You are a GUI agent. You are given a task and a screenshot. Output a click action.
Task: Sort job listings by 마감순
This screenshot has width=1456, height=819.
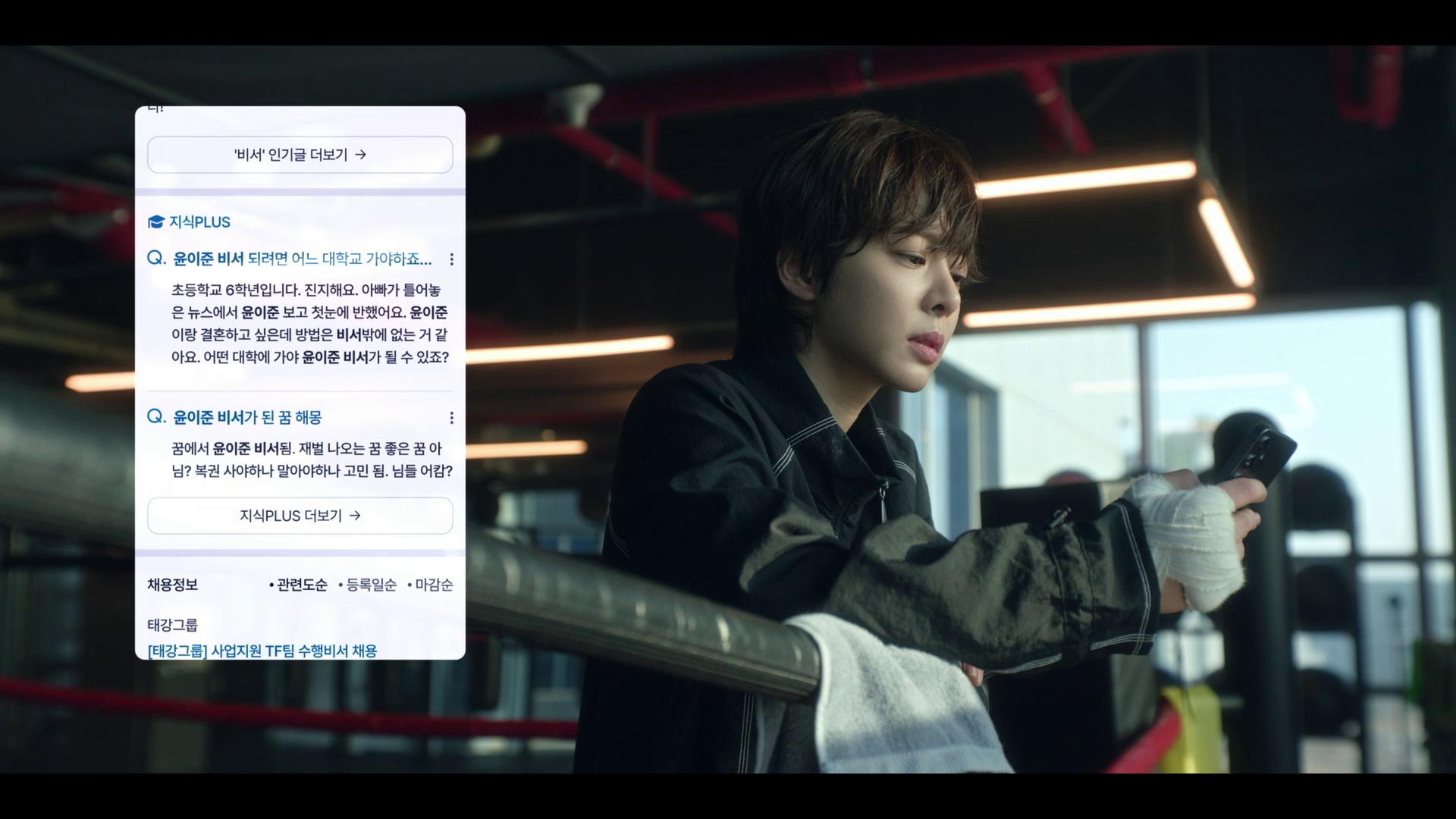pyautogui.click(x=430, y=585)
